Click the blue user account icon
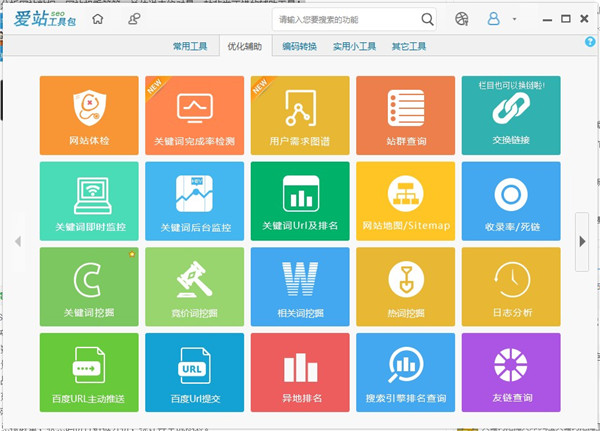Image resolution: width=600 pixels, height=431 pixels. click(x=493, y=18)
